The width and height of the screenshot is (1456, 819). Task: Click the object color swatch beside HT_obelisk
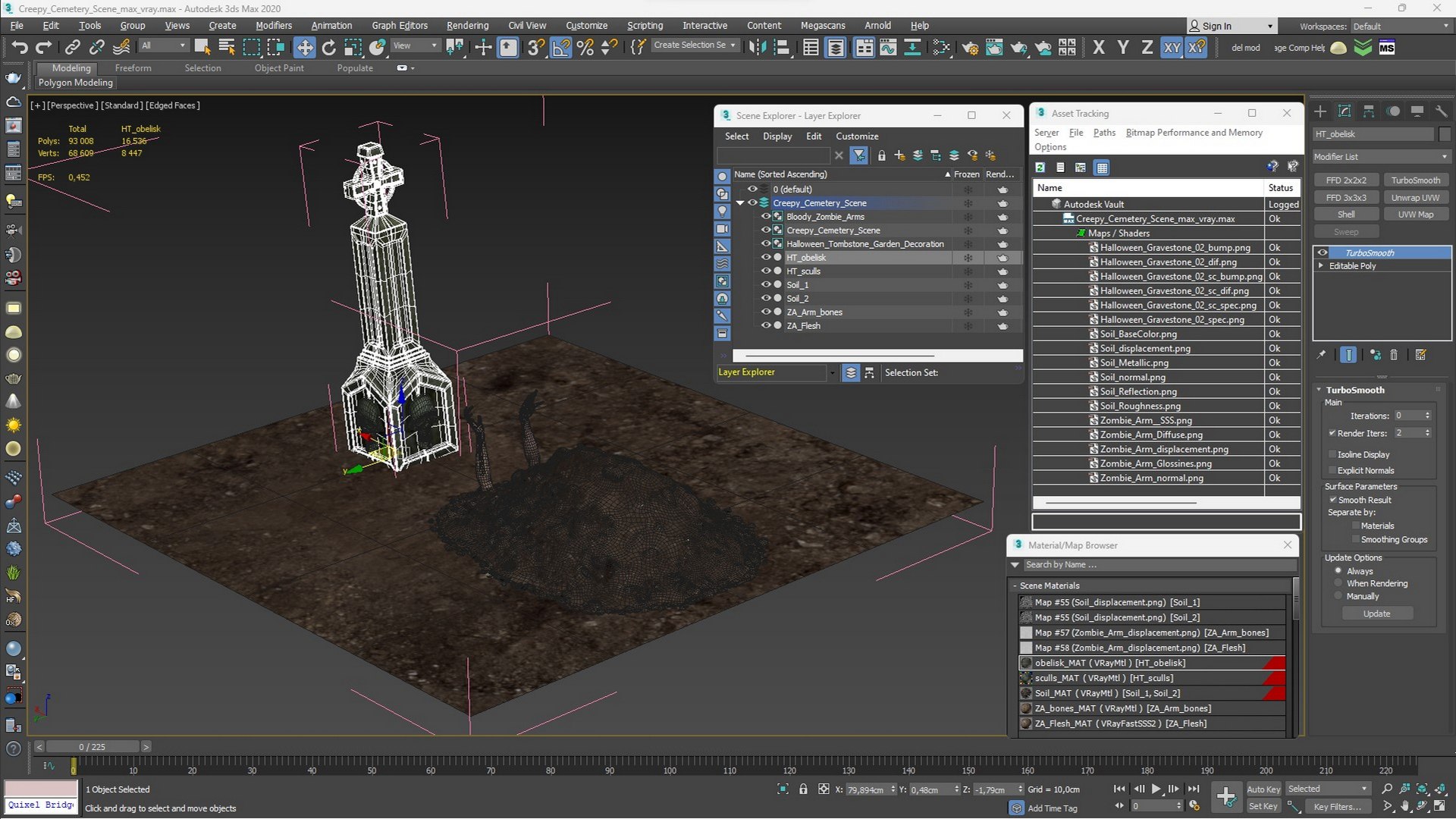coord(1445,134)
